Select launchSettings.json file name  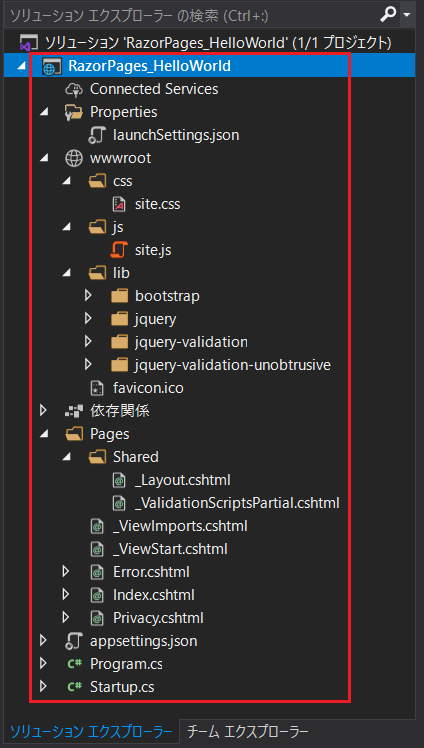tap(176, 135)
